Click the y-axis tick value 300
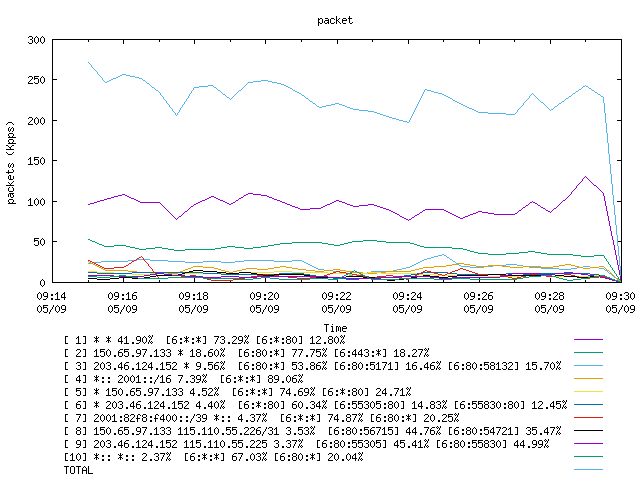The width and height of the screenshot is (640, 480). (x=36, y=40)
